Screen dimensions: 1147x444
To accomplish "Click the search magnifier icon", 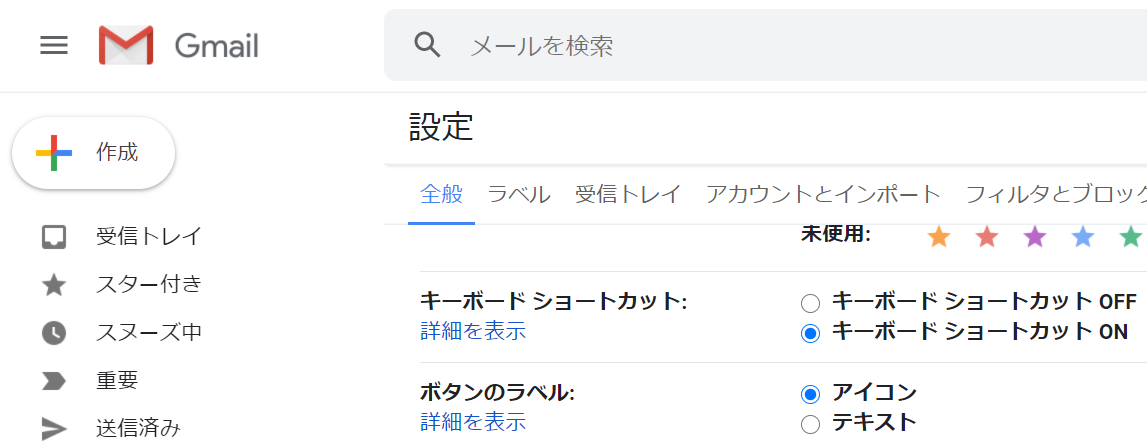I will tap(427, 45).
